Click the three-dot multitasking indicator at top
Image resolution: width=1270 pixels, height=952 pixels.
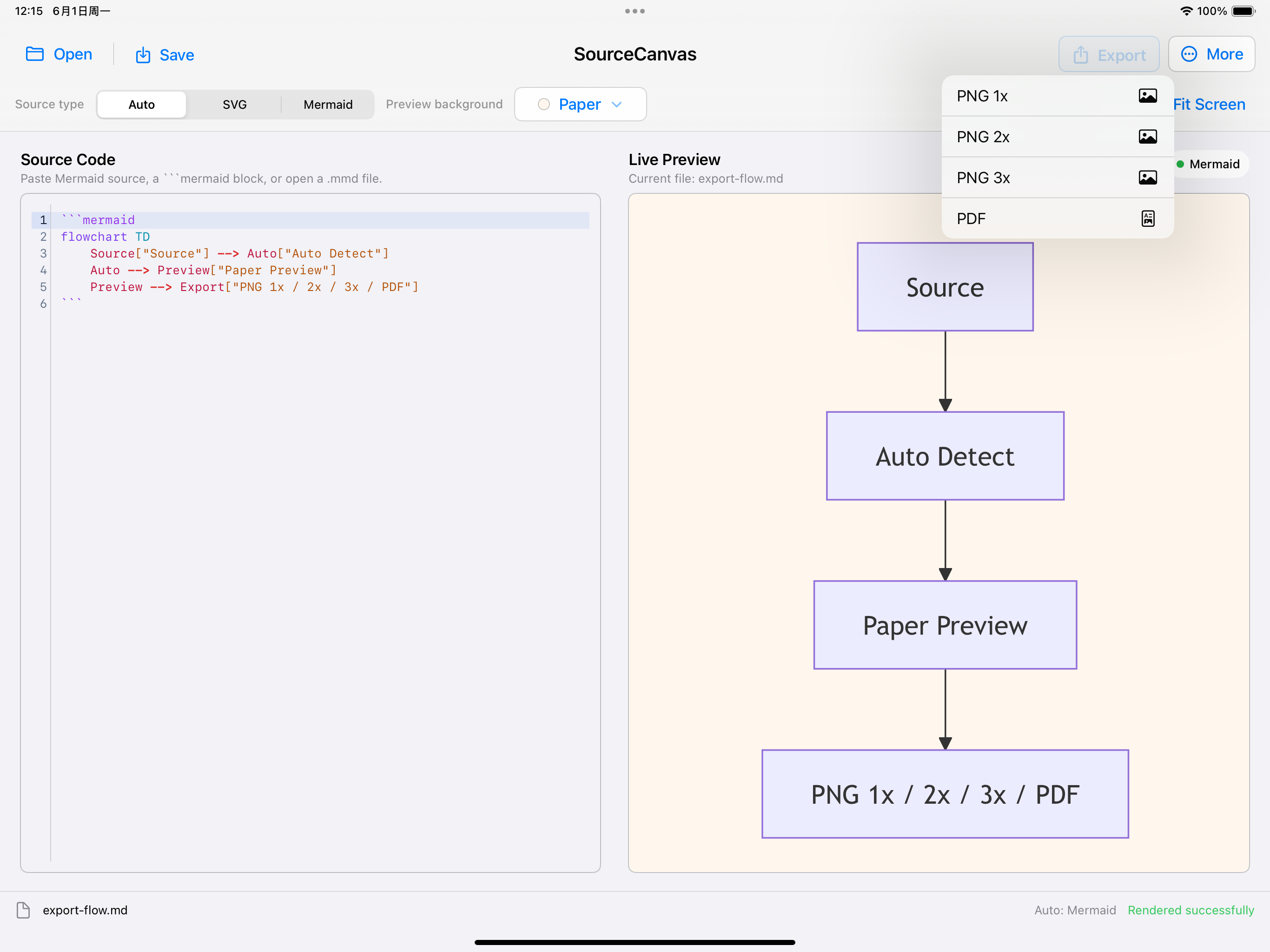pyautogui.click(x=635, y=11)
